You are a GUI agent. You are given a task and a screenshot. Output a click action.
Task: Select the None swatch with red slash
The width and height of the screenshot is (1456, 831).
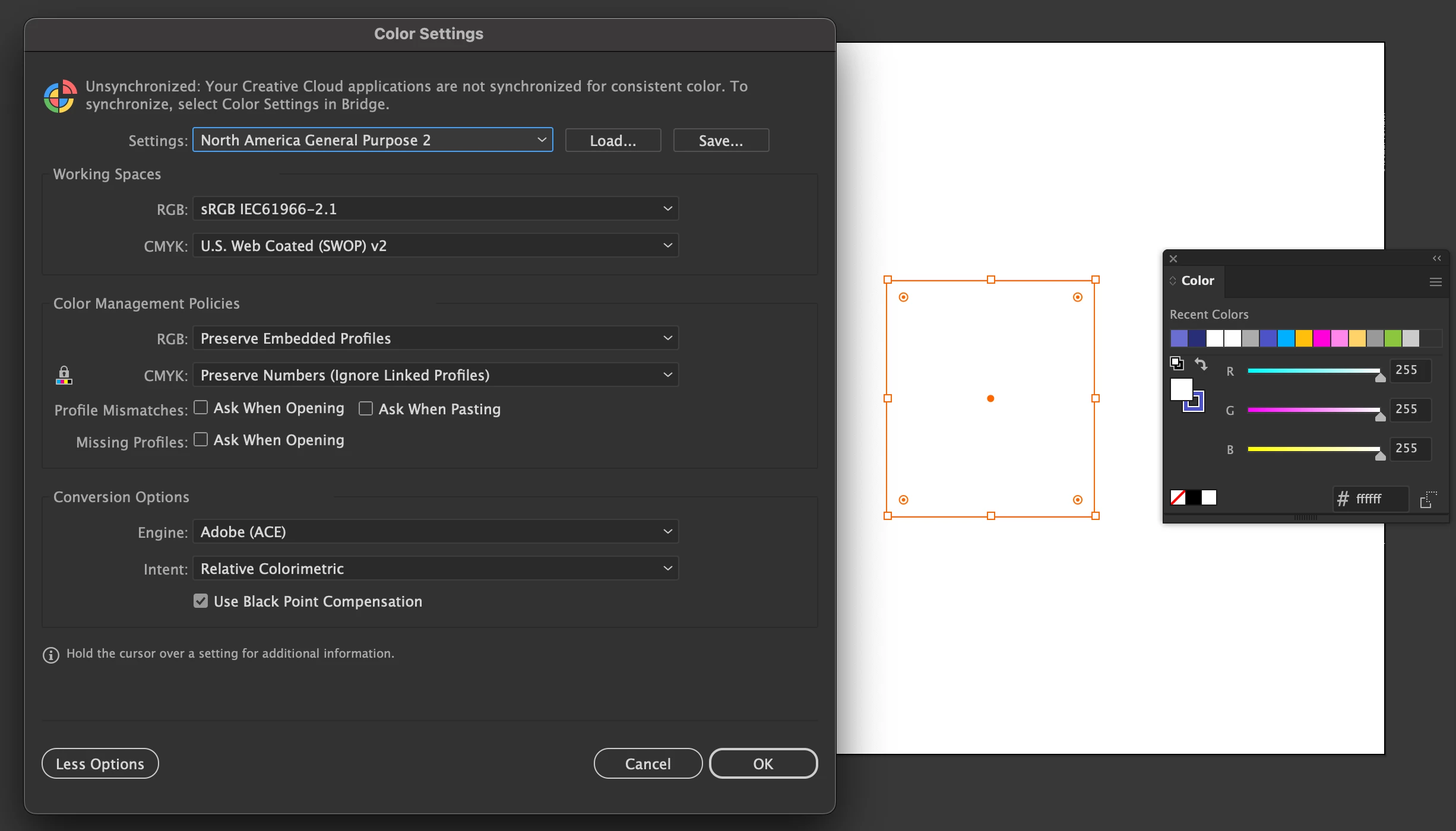(x=1178, y=497)
